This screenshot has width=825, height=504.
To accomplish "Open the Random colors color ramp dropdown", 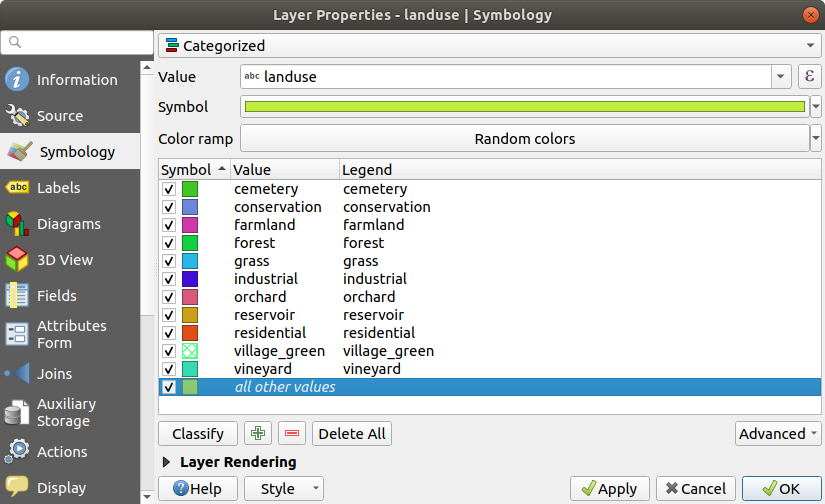I will [524, 139].
